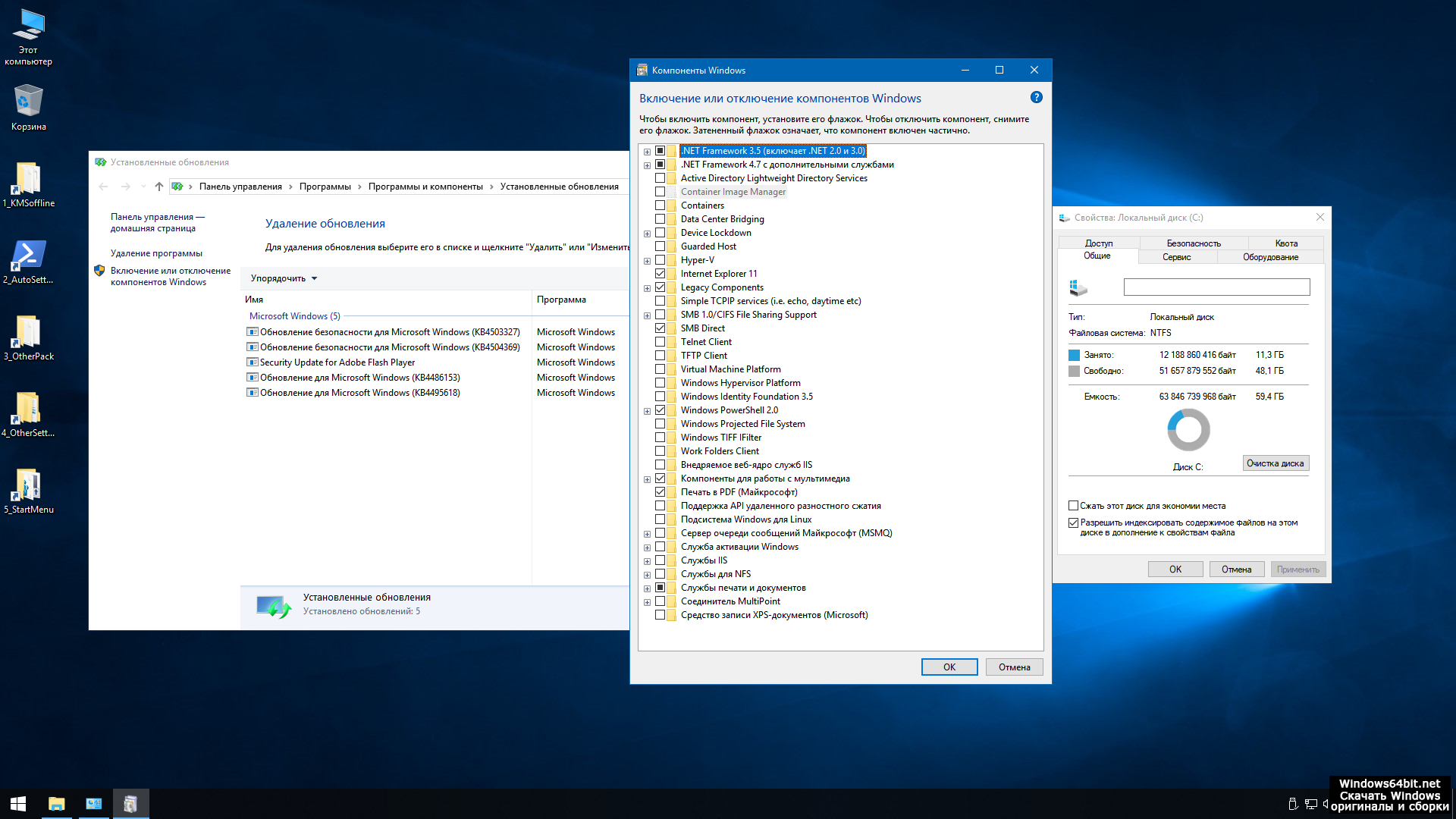The image size is (1456, 819).
Task: Click up-arrow navigation in Control Panel
Action: coord(158,187)
